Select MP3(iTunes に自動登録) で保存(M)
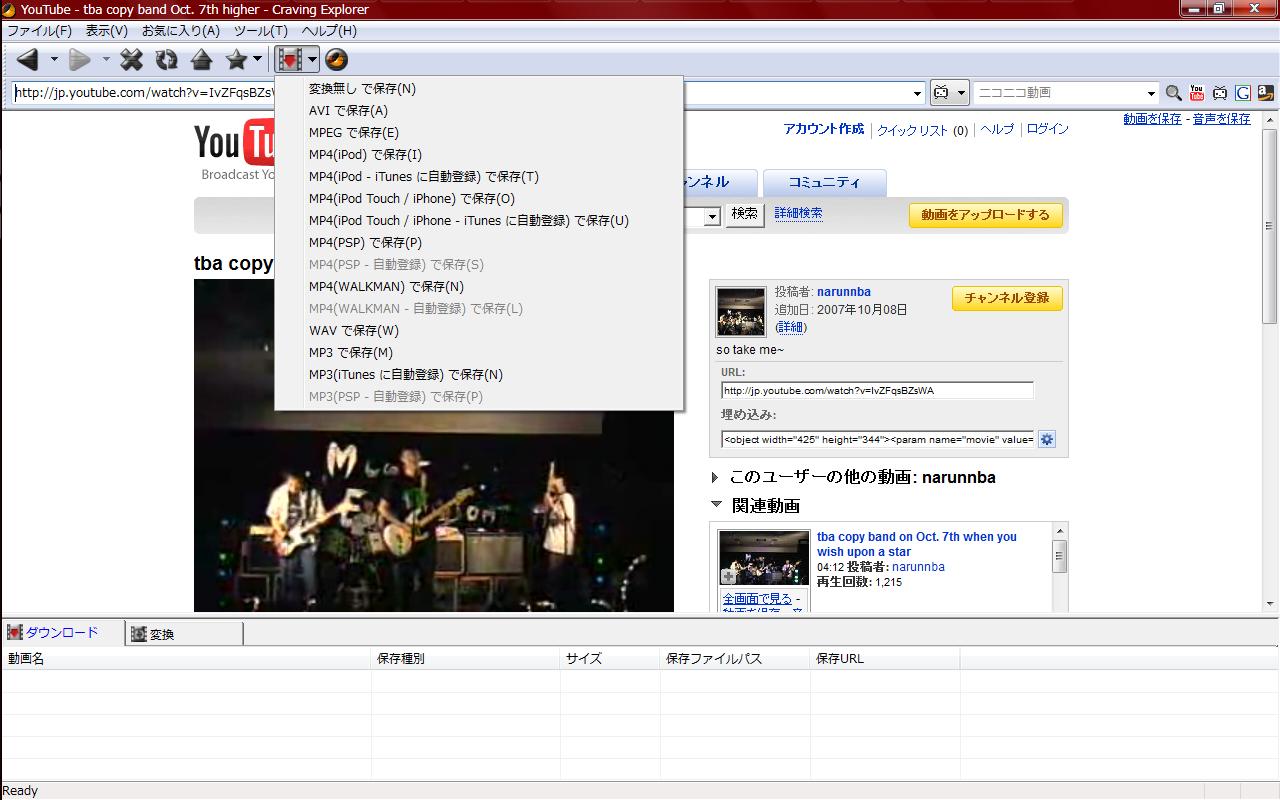Screen dimensions: 1280x800 [479, 375]
